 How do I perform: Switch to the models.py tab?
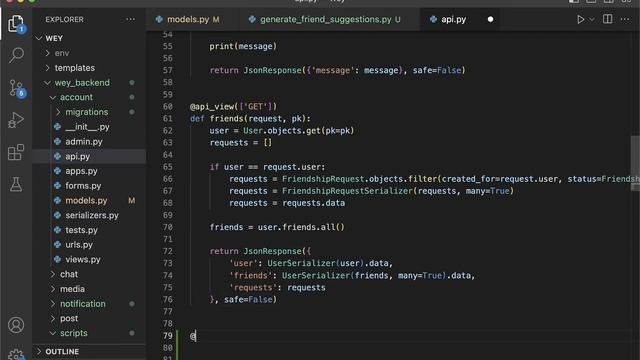[187, 19]
